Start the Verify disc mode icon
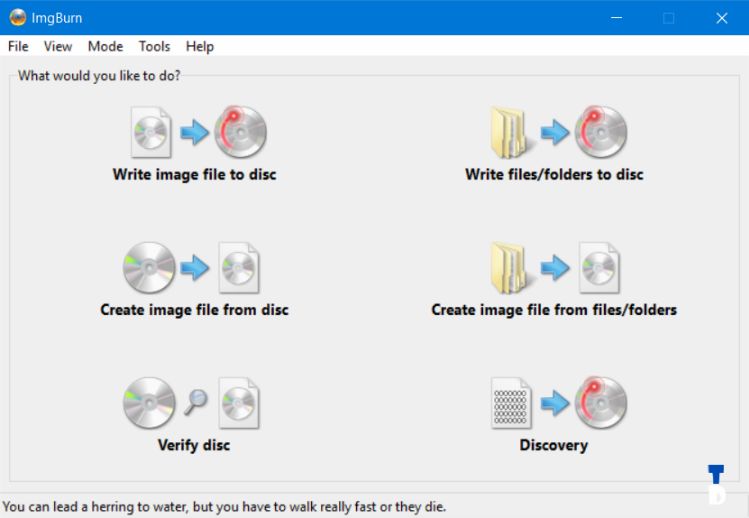The height and width of the screenshot is (518, 749). point(191,403)
